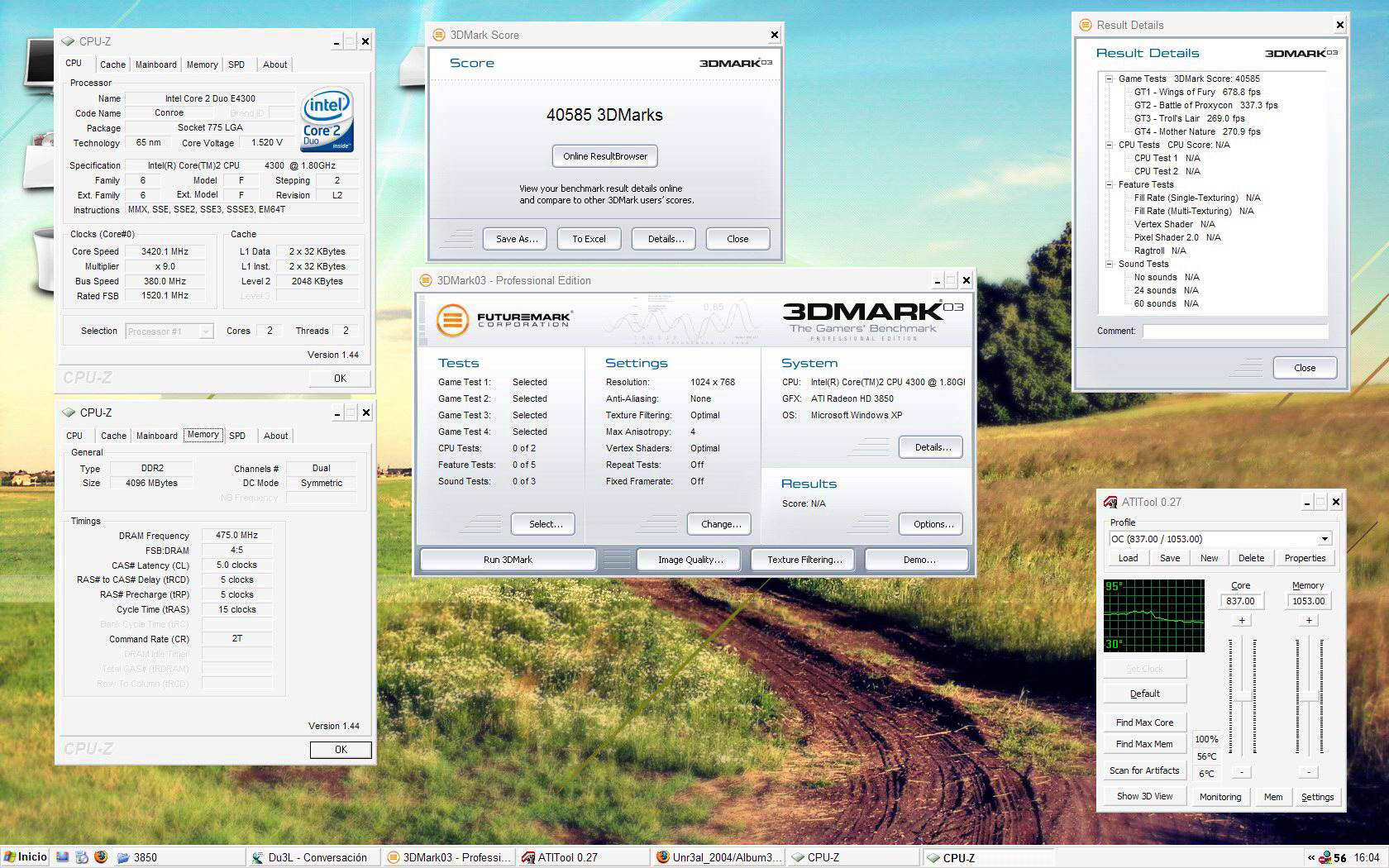Open the '3850' folder taskbar button

(178, 857)
